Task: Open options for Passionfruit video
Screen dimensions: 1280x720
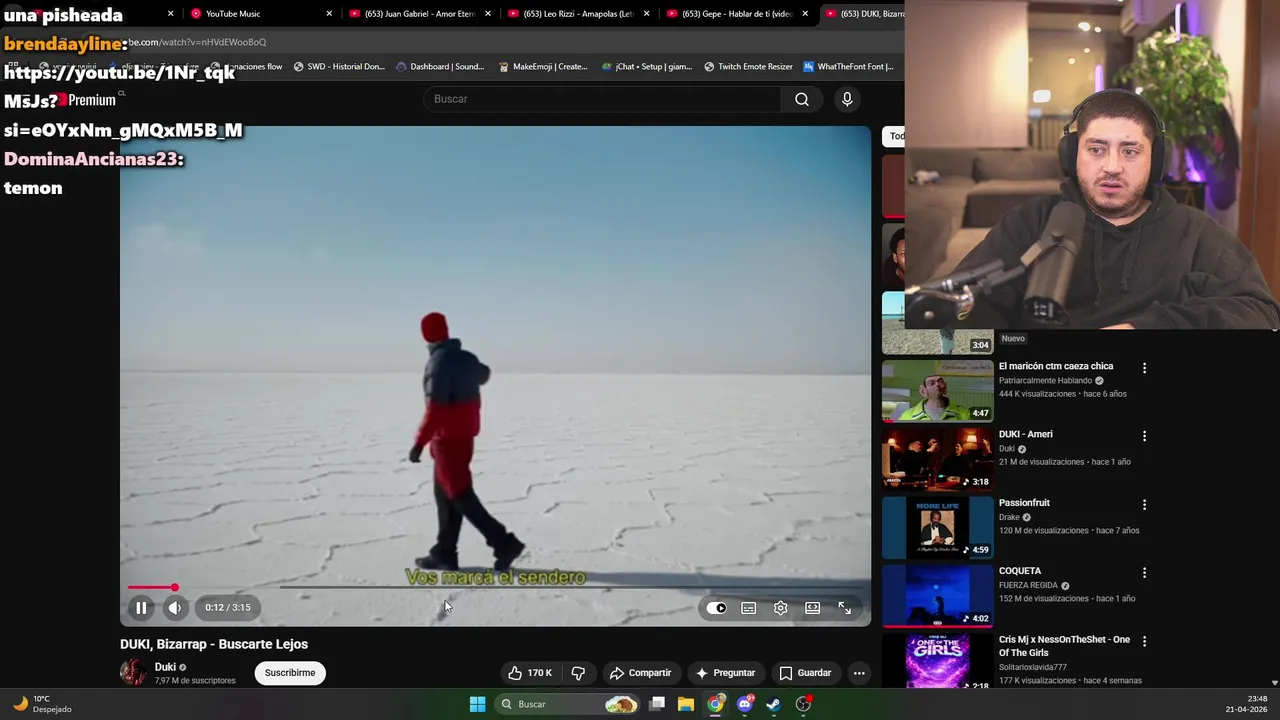Action: pyautogui.click(x=1144, y=505)
